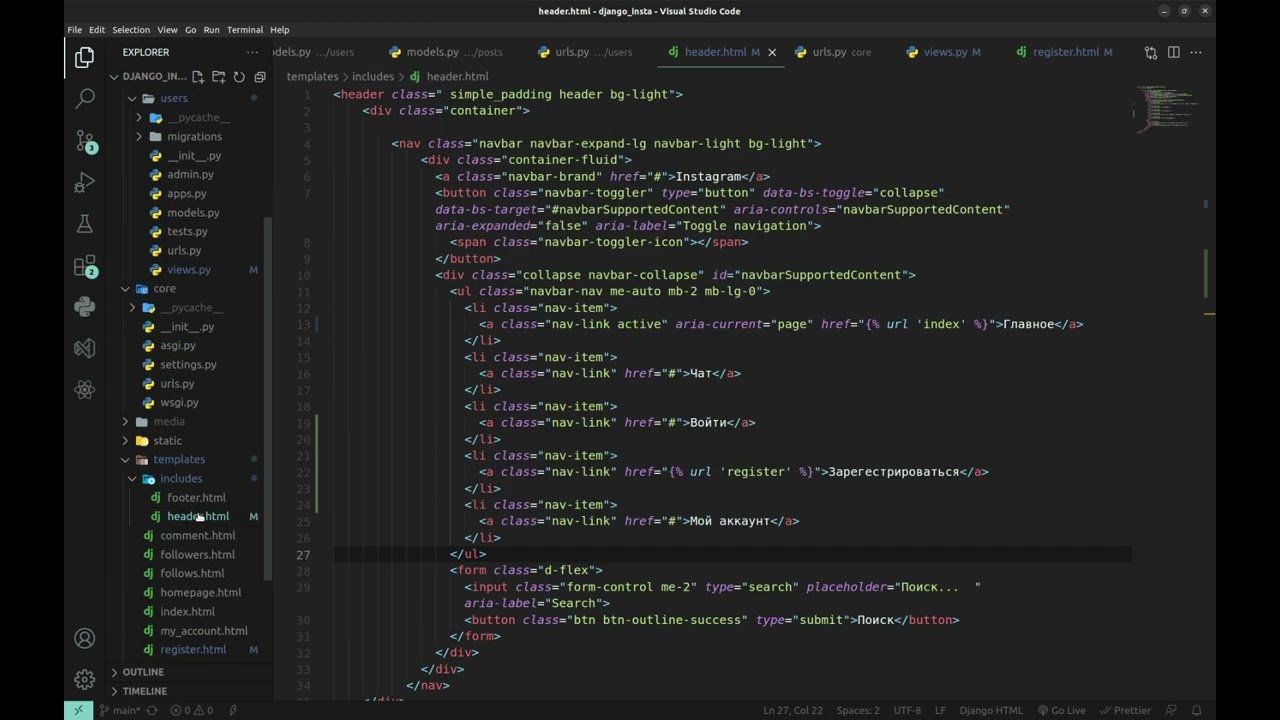Open the Manage gear icon
The height and width of the screenshot is (720, 1280).
(x=85, y=679)
